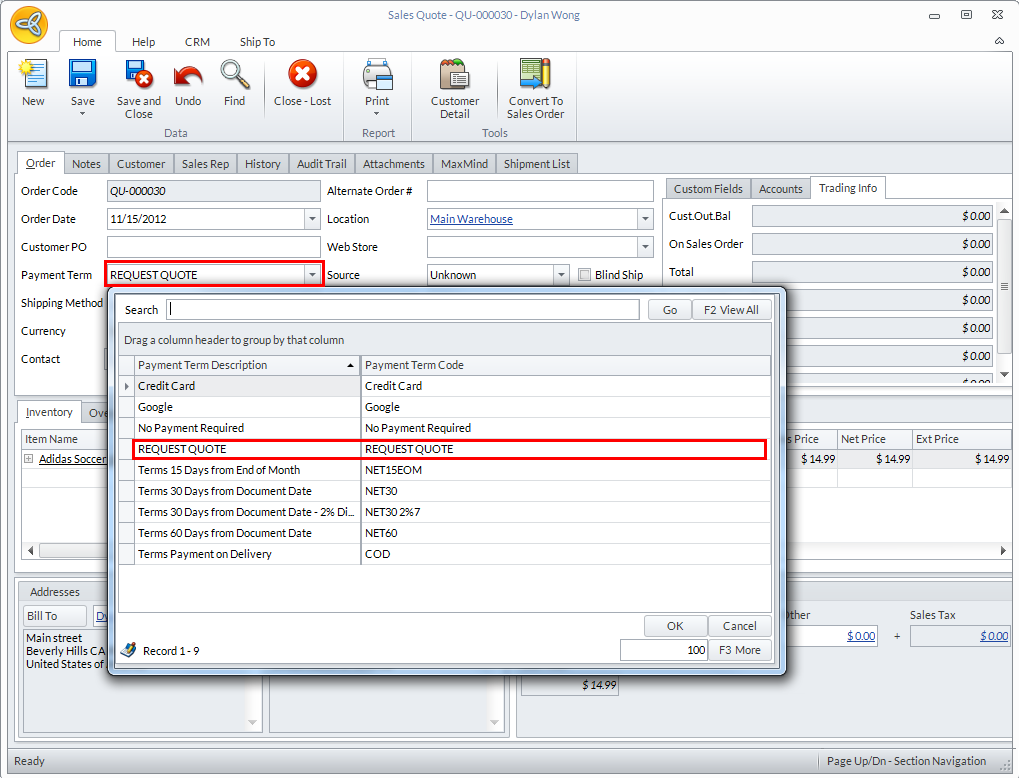Click the New document icon
The height and width of the screenshot is (778, 1019).
point(33,76)
